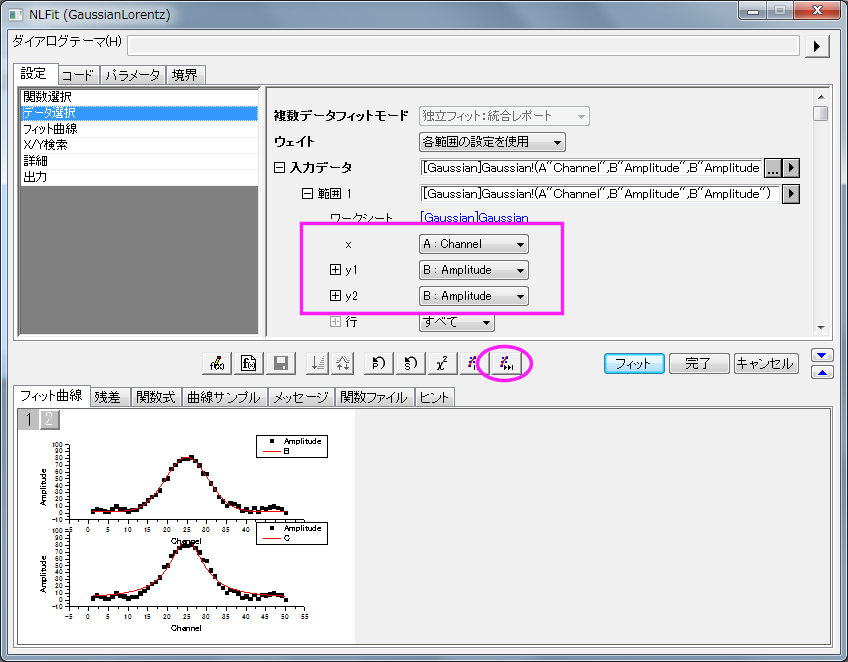The image size is (848, 662).
Task: Show preview page 1
Action: (x=28, y=420)
